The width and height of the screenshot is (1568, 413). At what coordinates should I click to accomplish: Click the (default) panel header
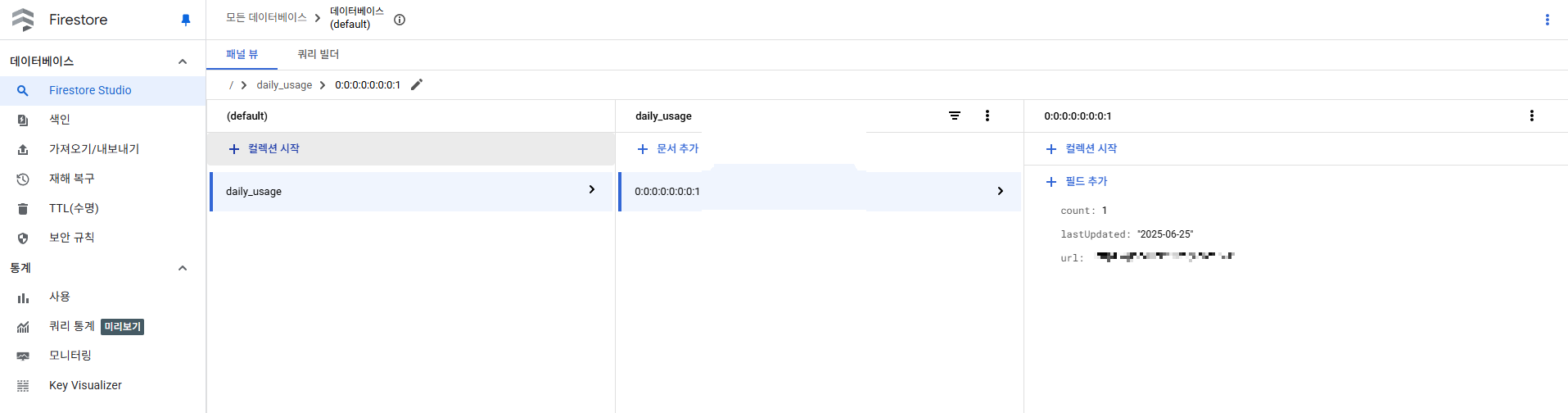tap(247, 116)
